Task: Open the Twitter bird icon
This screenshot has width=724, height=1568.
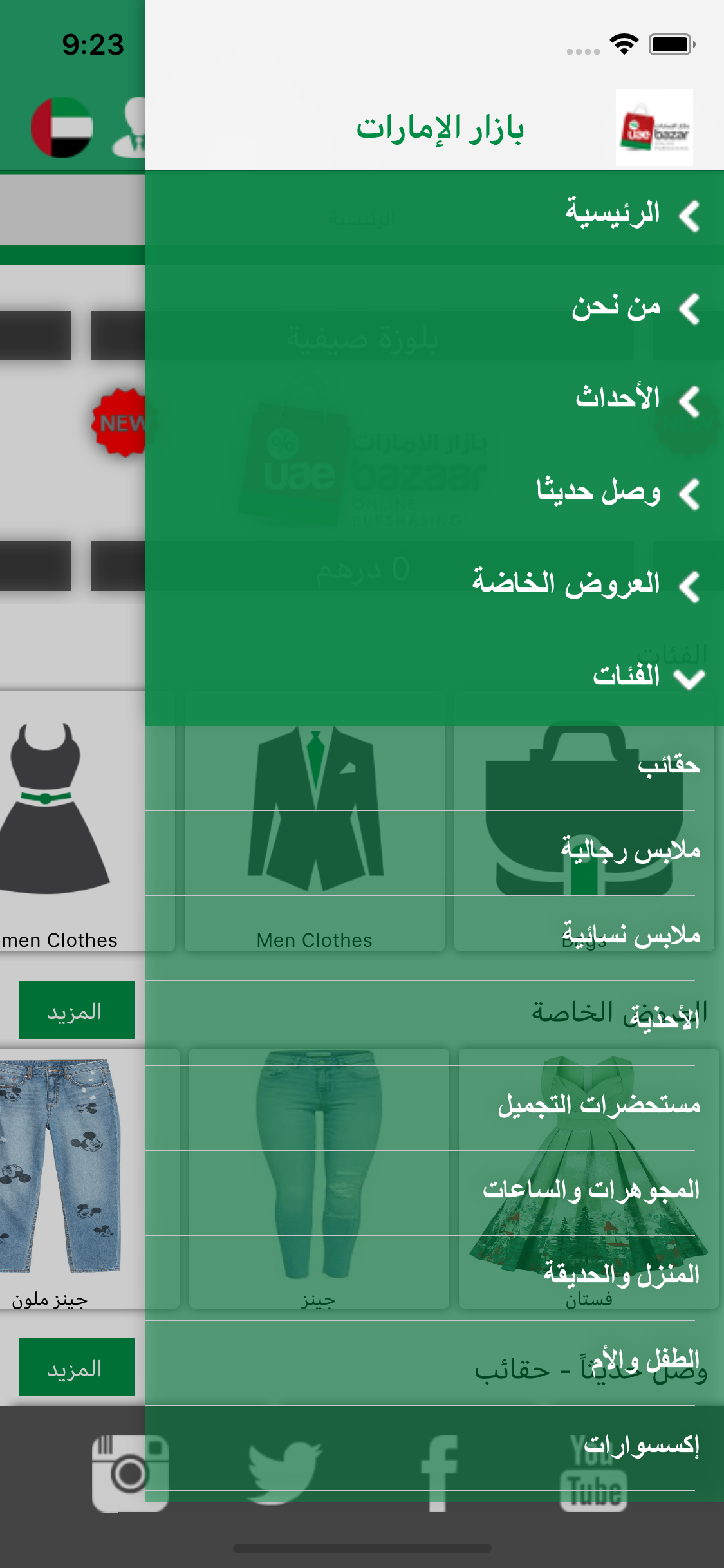Action: (284, 1473)
